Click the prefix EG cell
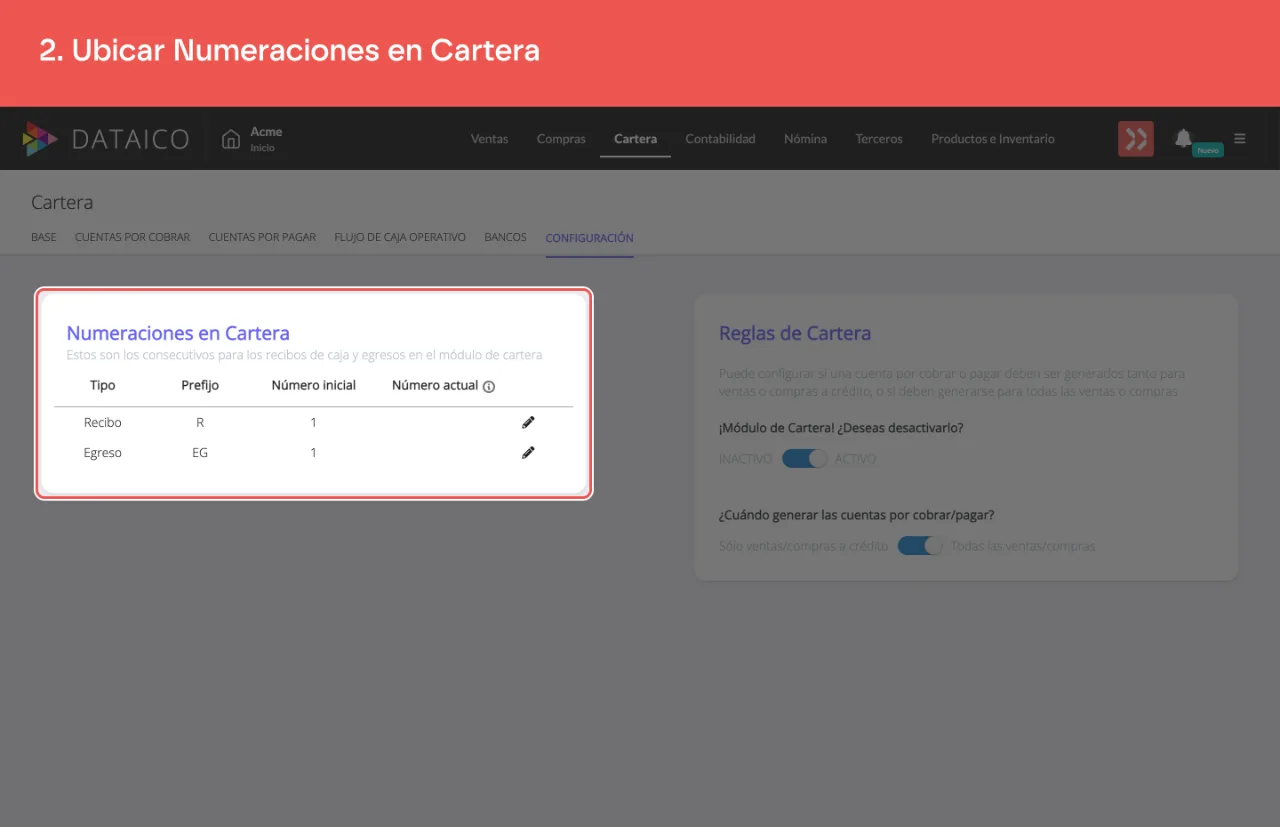Viewport: 1280px width, 827px height. [x=200, y=452]
